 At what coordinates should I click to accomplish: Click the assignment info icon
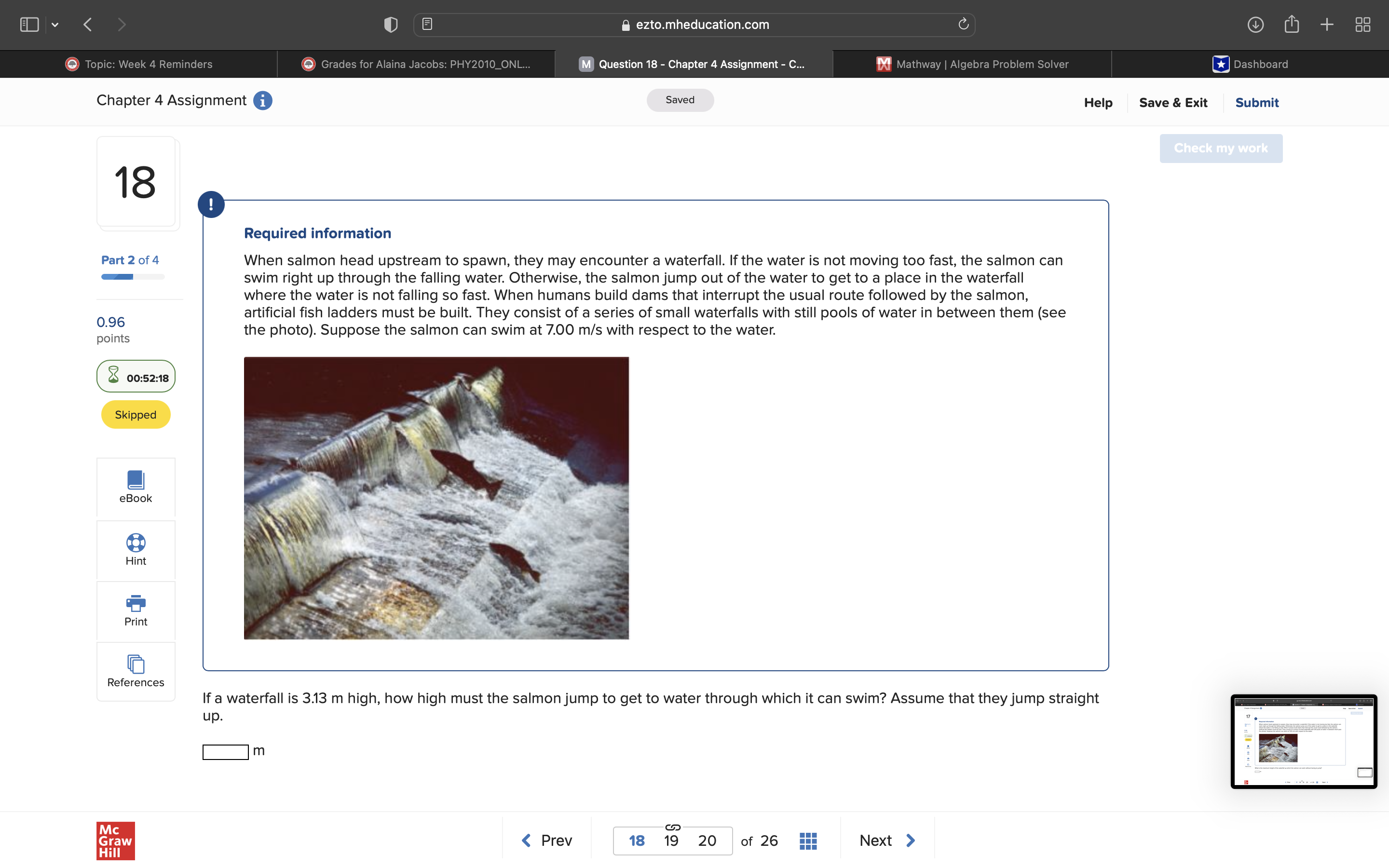tap(263, 100)
